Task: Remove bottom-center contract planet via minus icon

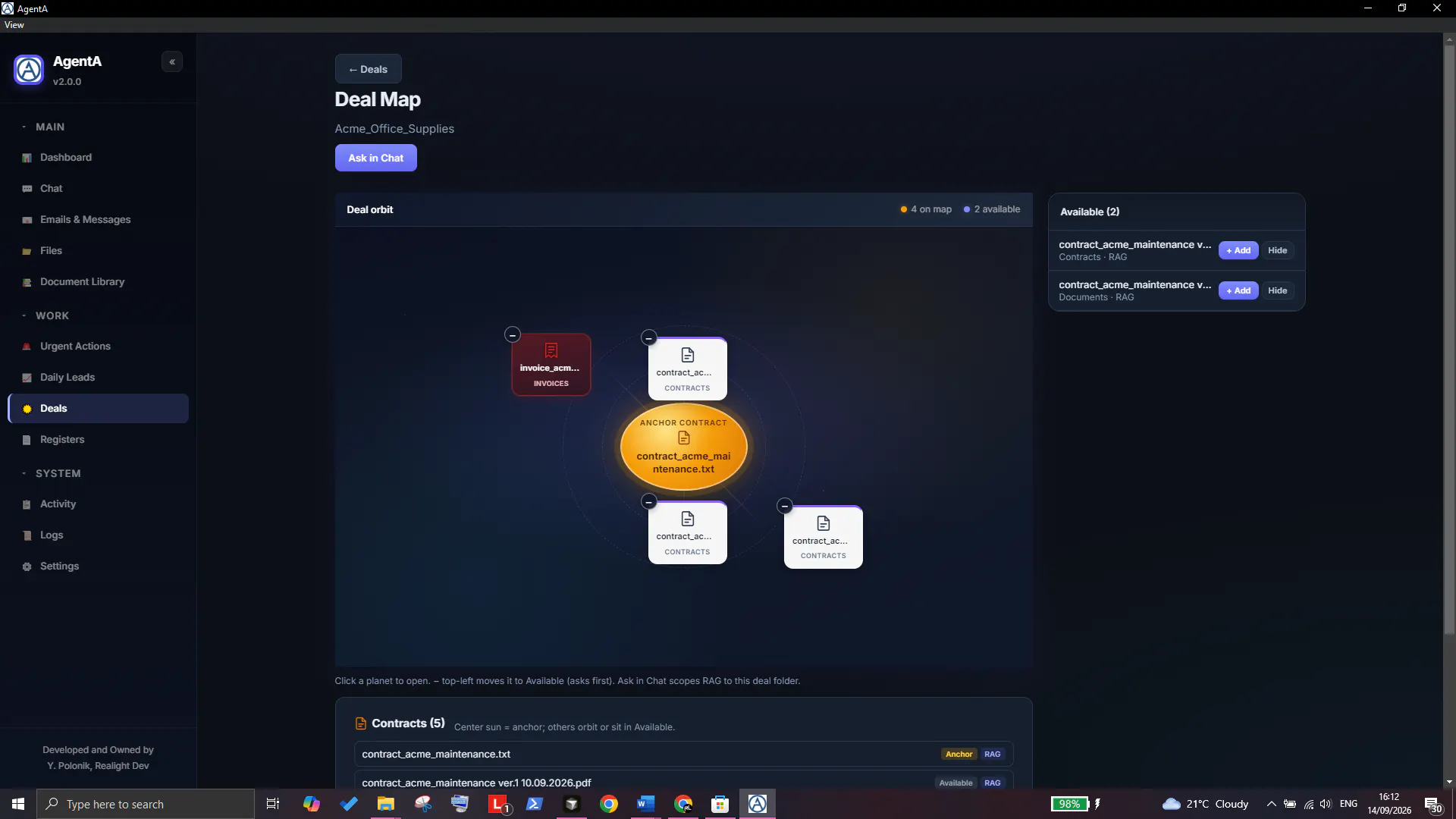Action: [x=648, y=501]
